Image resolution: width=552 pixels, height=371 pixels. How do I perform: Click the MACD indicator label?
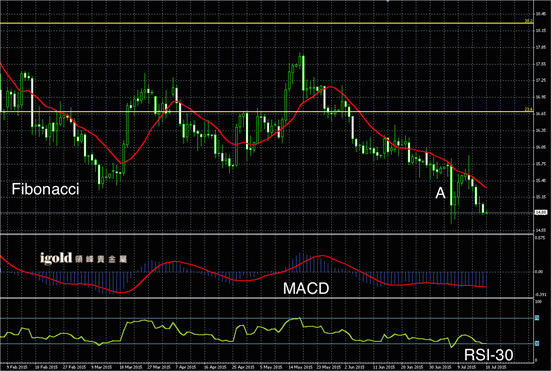pos(306,289)
